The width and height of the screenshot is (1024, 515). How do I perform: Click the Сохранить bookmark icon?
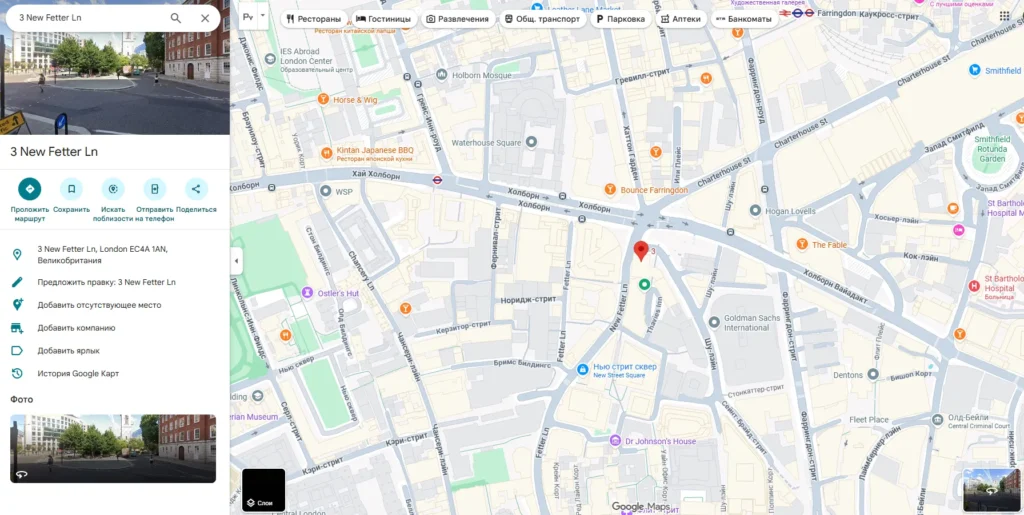point(71,189)
